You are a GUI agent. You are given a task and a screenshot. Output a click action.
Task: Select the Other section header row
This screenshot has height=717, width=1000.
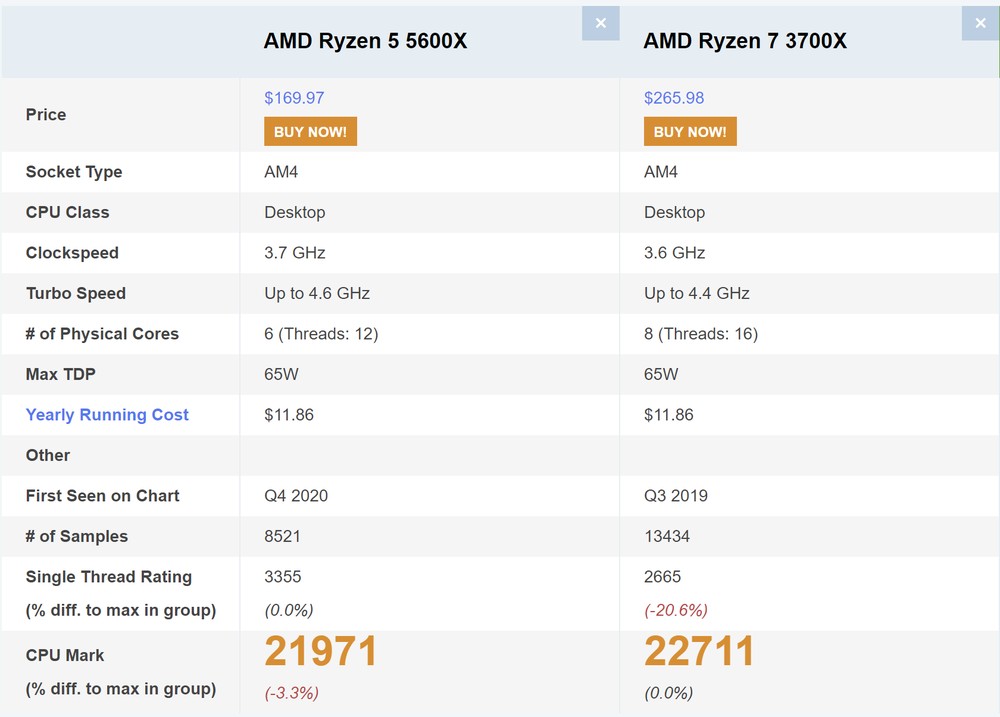[47, 456]
